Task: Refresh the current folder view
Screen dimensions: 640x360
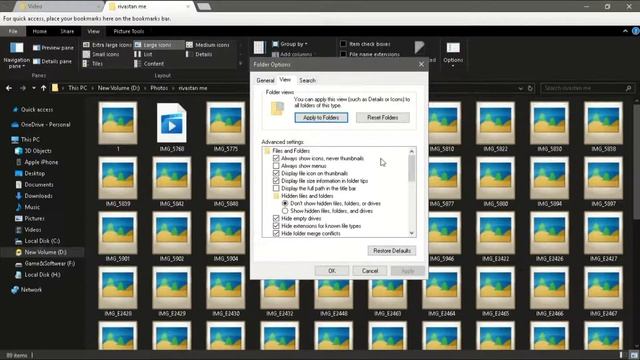Action: tap(530, 88)
